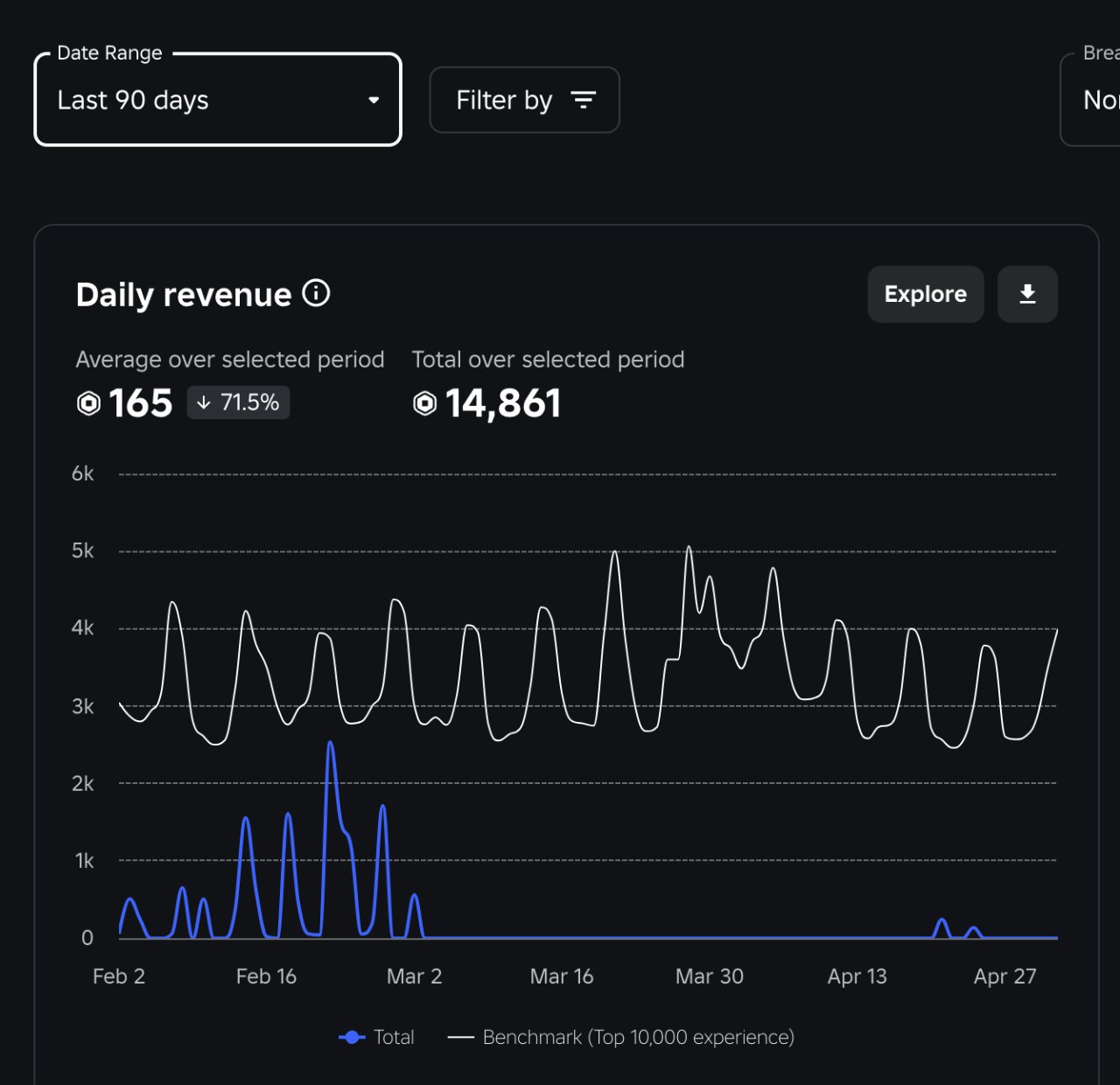The width and height of the screenshot is (1120, 1085).
Task: Toggle the Total legend entry
Action: coord(376,1037)
